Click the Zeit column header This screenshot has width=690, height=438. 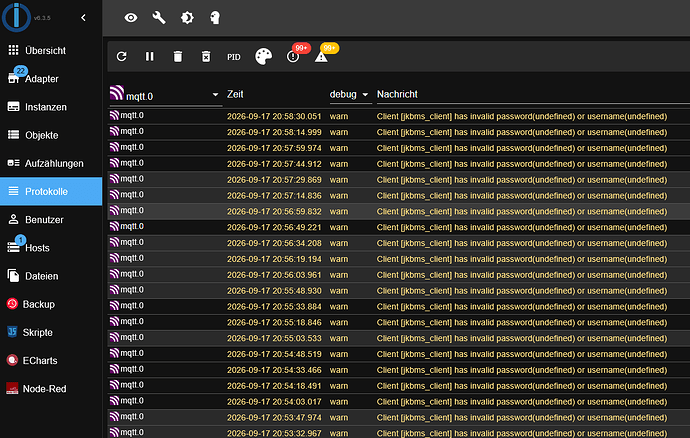click(x=235, y=94)
